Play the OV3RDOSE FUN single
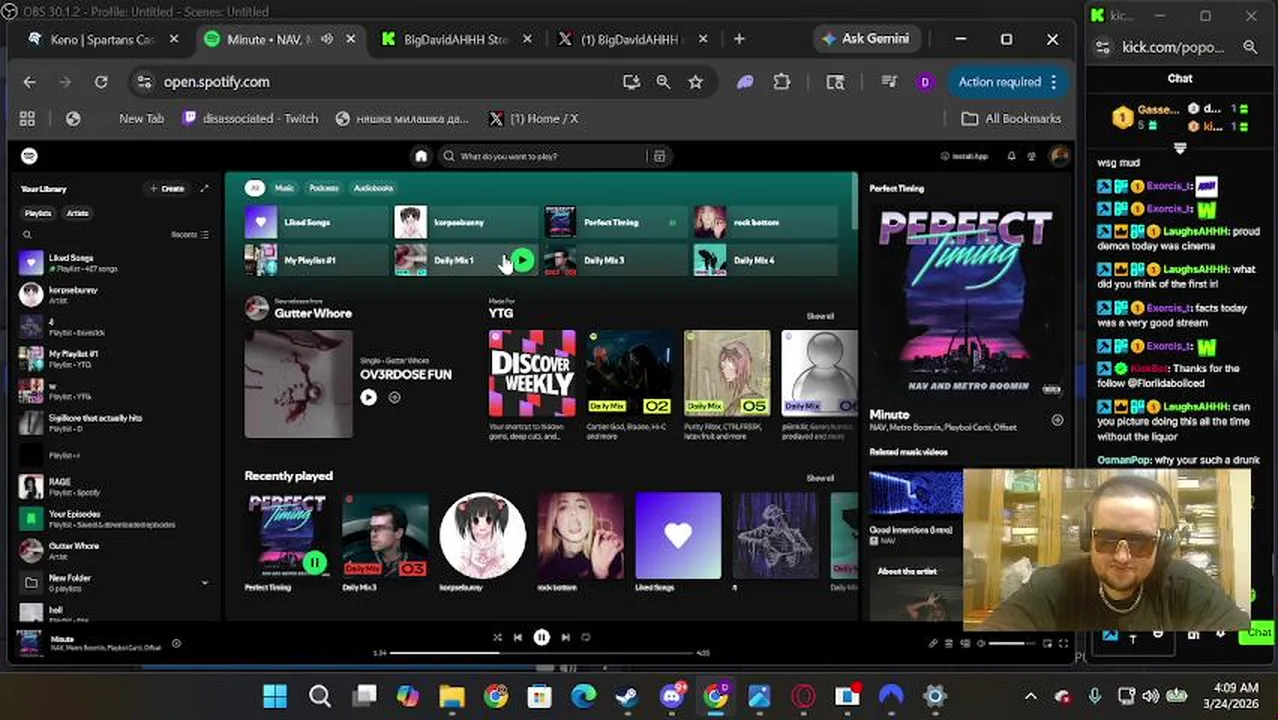 click(368, 397)
